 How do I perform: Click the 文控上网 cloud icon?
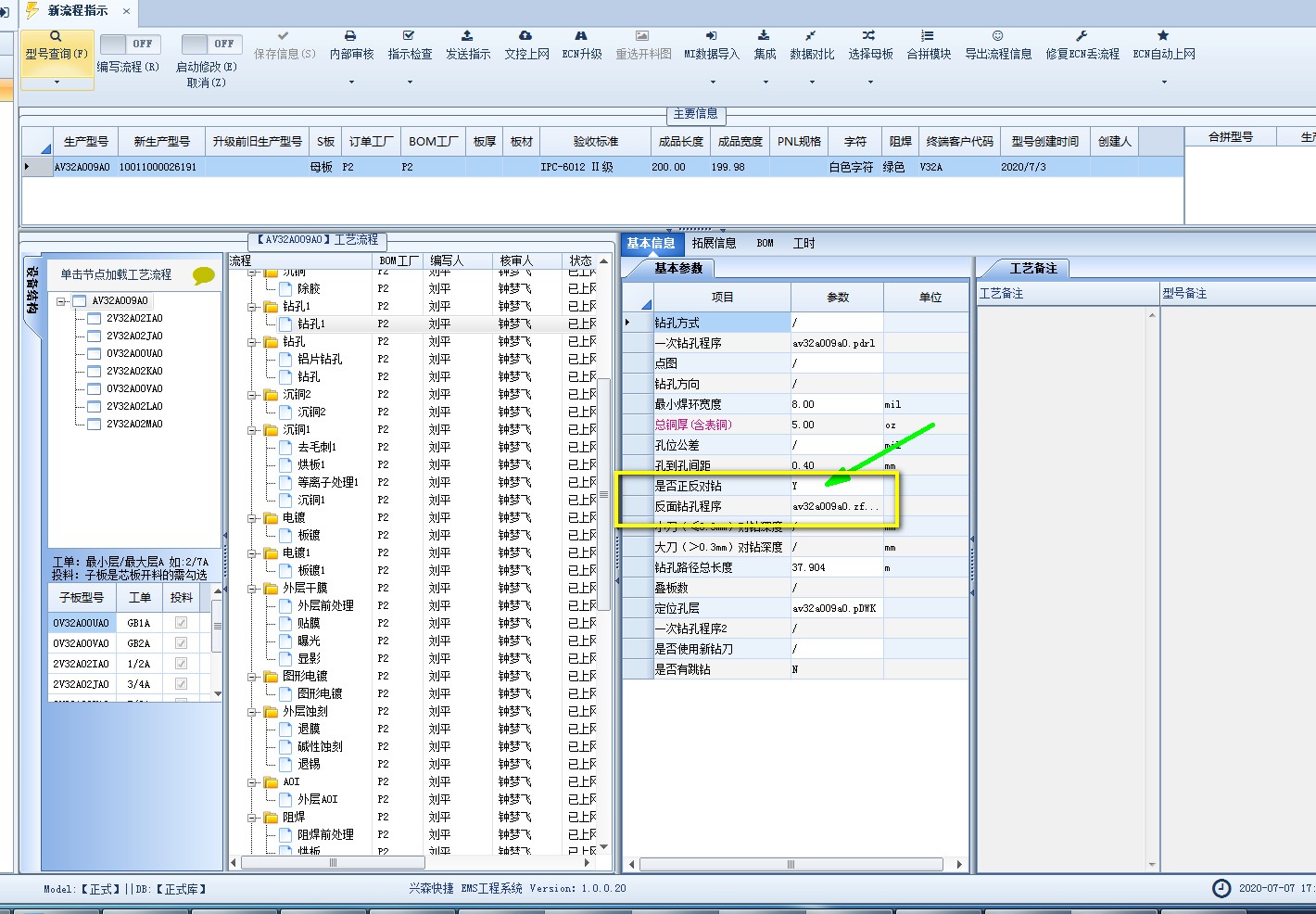coord(525,36)
